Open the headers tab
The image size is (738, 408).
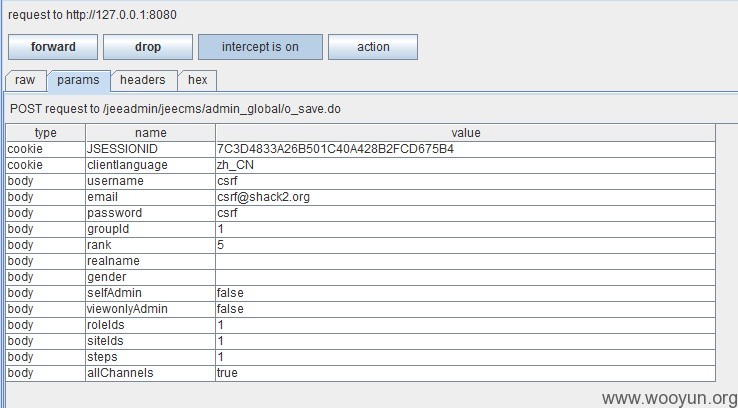point(143,80)
